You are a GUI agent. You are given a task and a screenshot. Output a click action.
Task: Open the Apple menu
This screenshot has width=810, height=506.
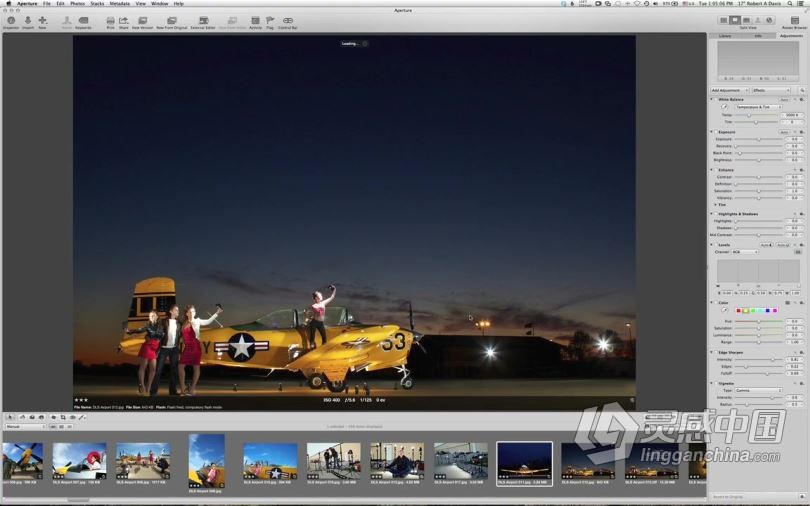click(x=8, y=3)
